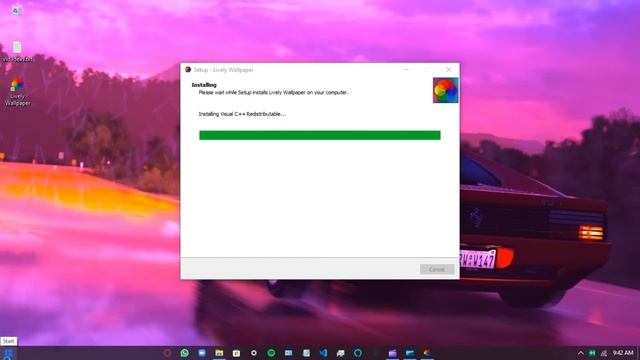
Task: Open Lively Wallpaper desktop shortcut
Action: point(17,92)
